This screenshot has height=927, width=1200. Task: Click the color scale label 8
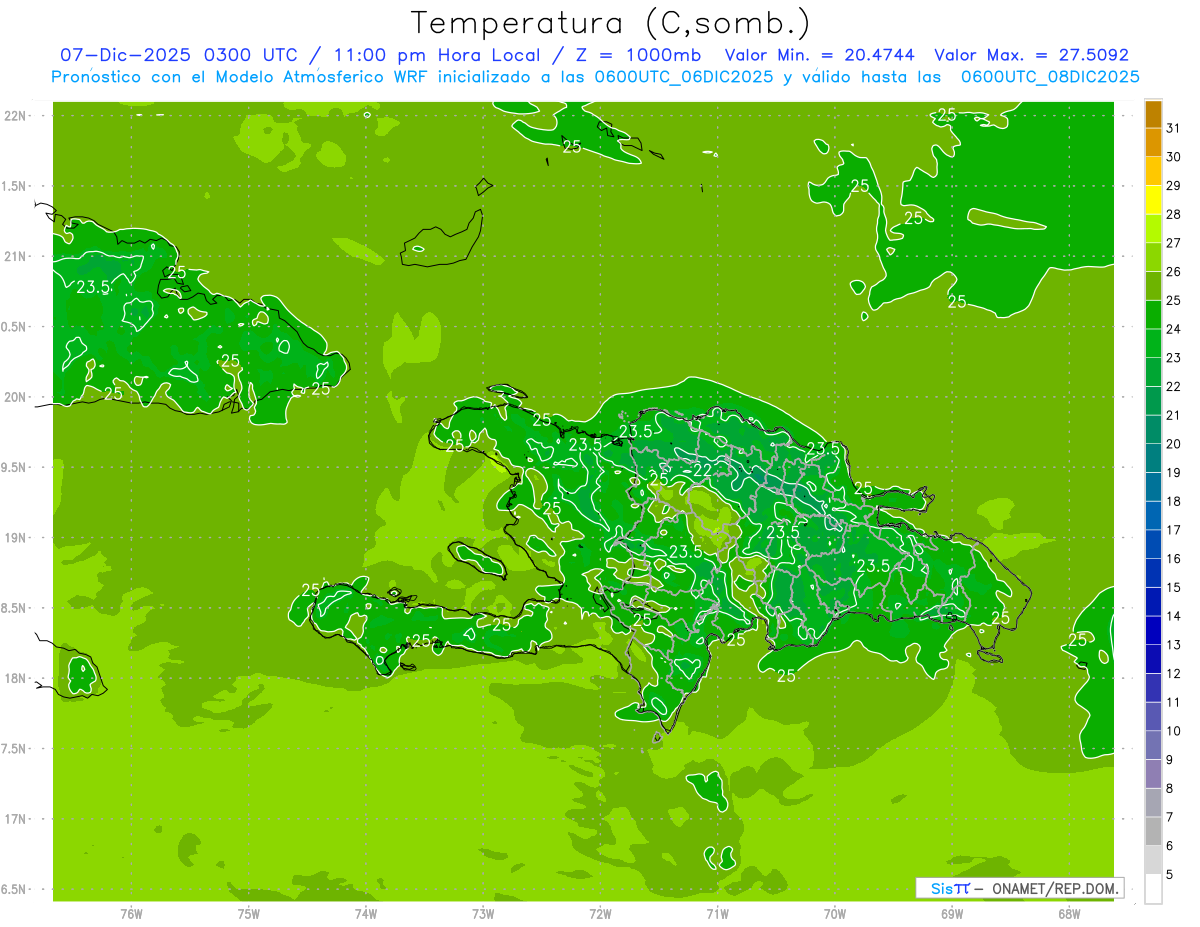[1170, 788]
